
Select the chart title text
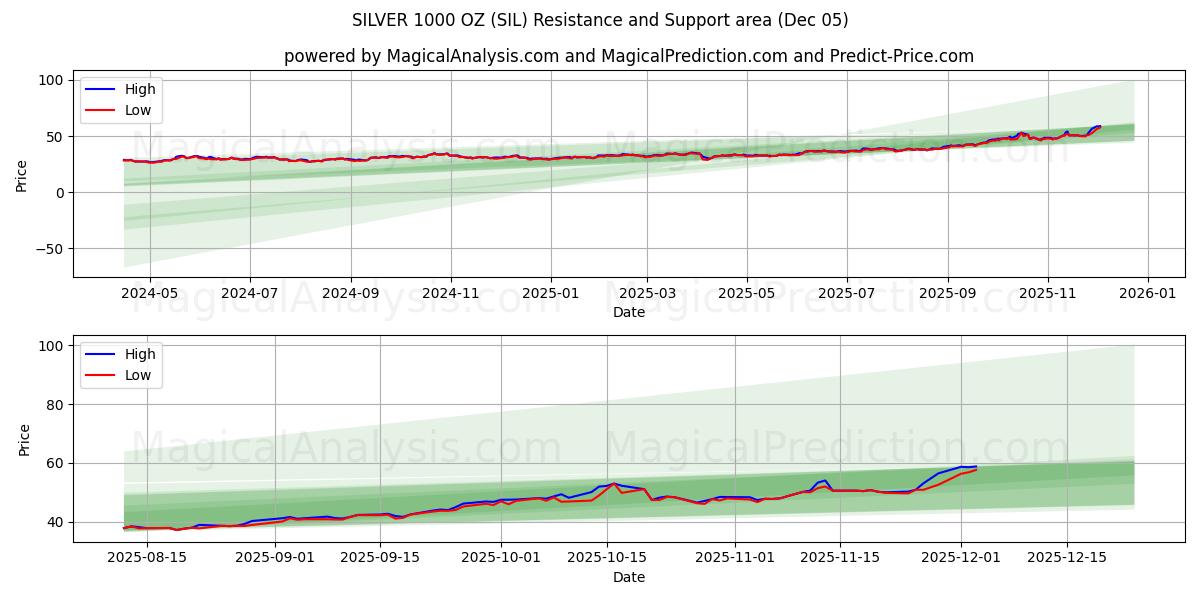pos(600,20)
